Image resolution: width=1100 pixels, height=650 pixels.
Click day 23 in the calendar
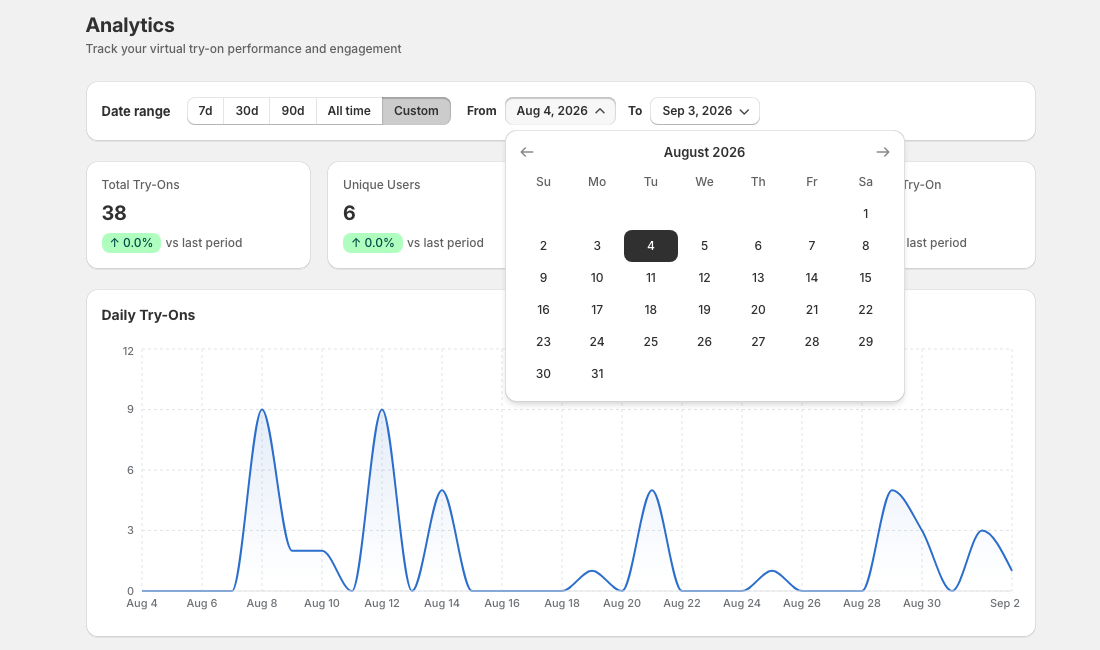[544, 342]
